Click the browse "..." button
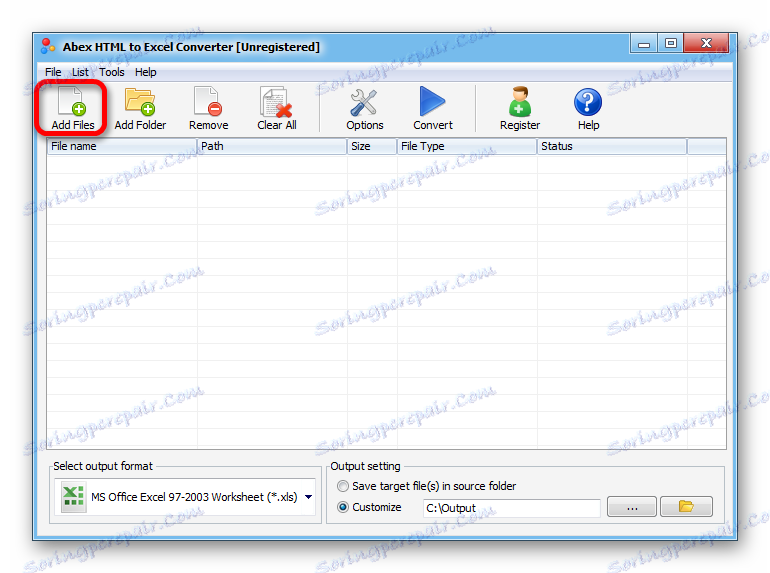Image resolution: width=770 pixels, height=573 pixels. [632, 506]
